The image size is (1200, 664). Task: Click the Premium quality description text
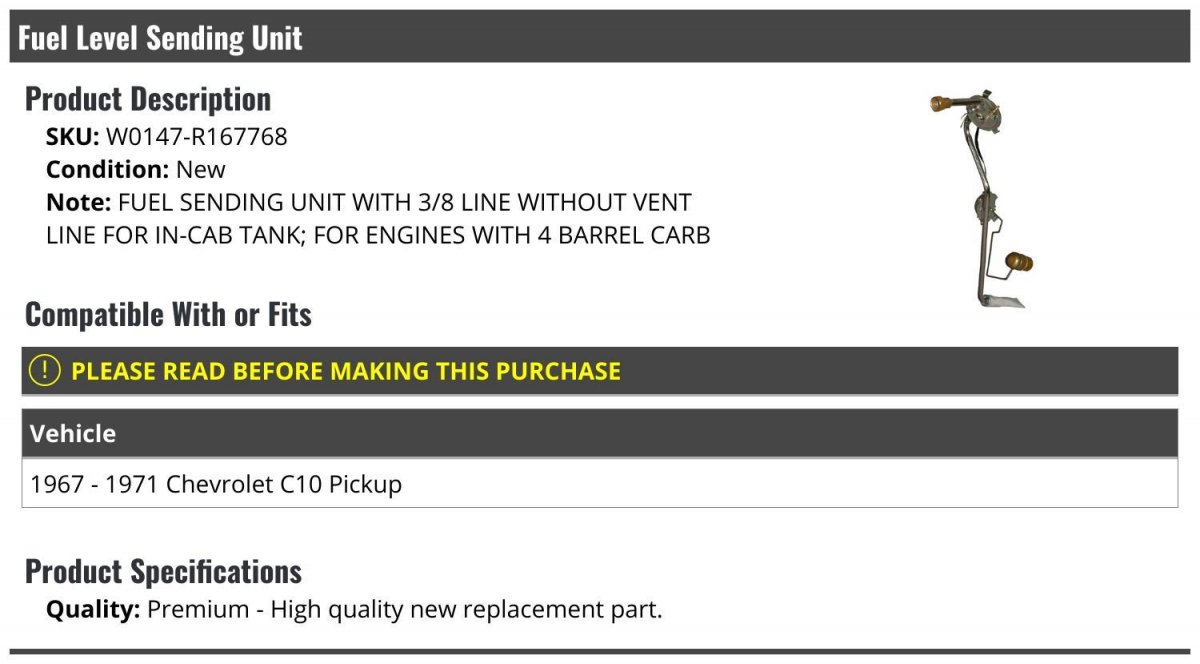[405, 609]
